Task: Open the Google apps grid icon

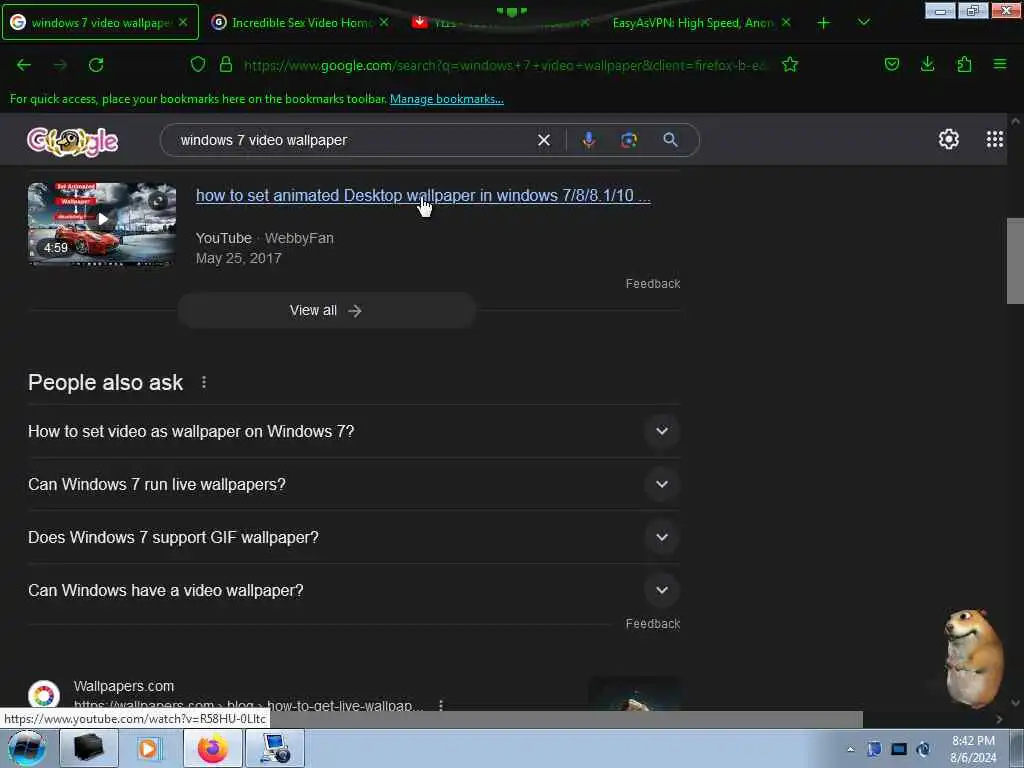Action: (x=995, y=139)
